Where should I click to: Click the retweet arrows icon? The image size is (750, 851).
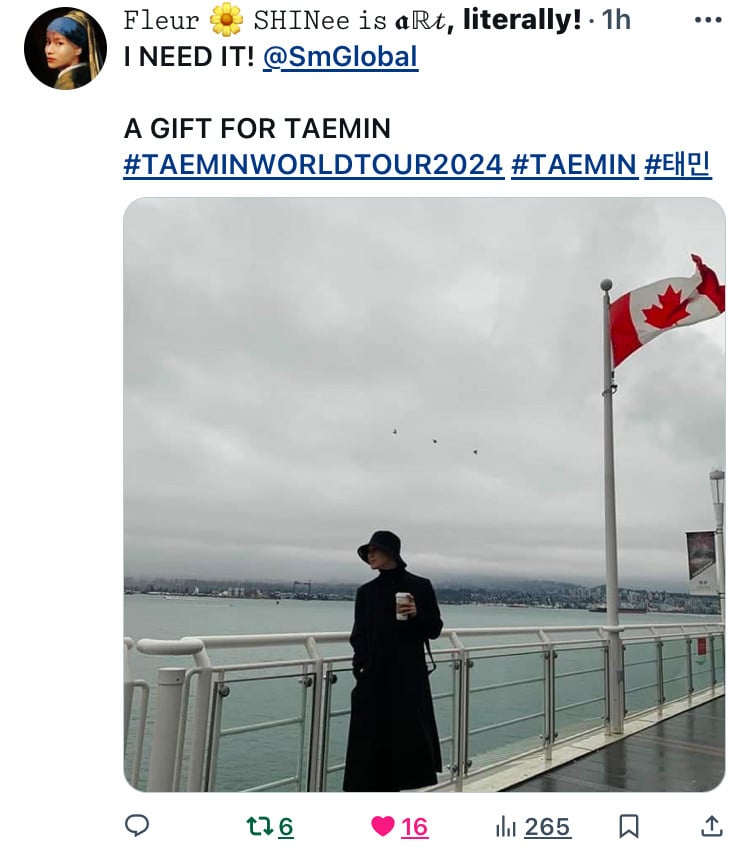tap(260, 827)
